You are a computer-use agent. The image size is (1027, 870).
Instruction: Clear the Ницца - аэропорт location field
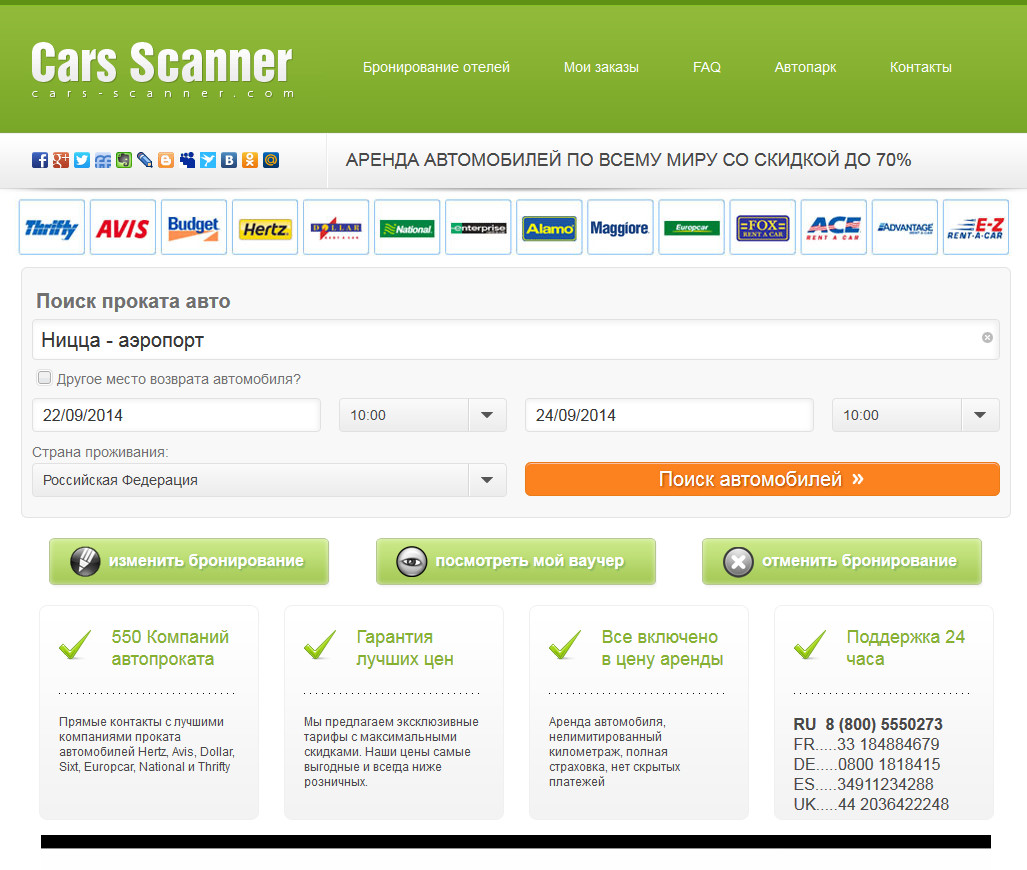pyautogui.click(x=987, y=338)
